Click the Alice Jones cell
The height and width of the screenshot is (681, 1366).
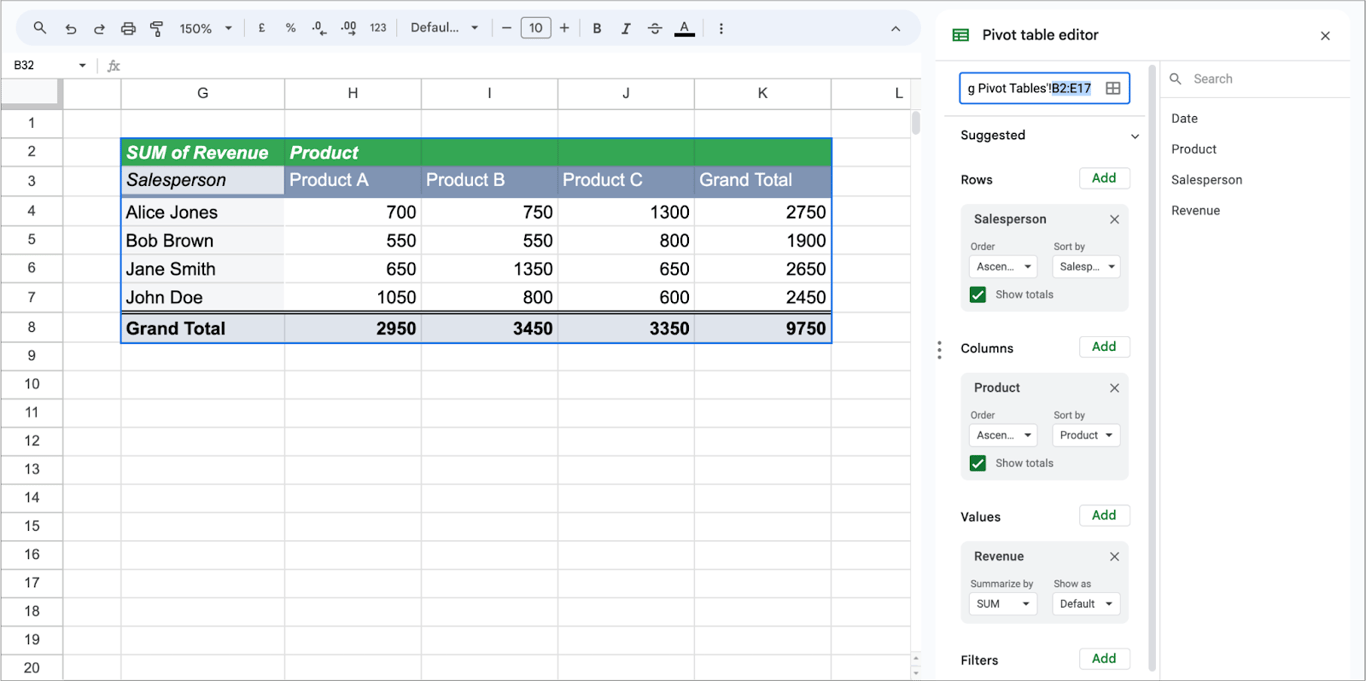[x=203, y=212]
